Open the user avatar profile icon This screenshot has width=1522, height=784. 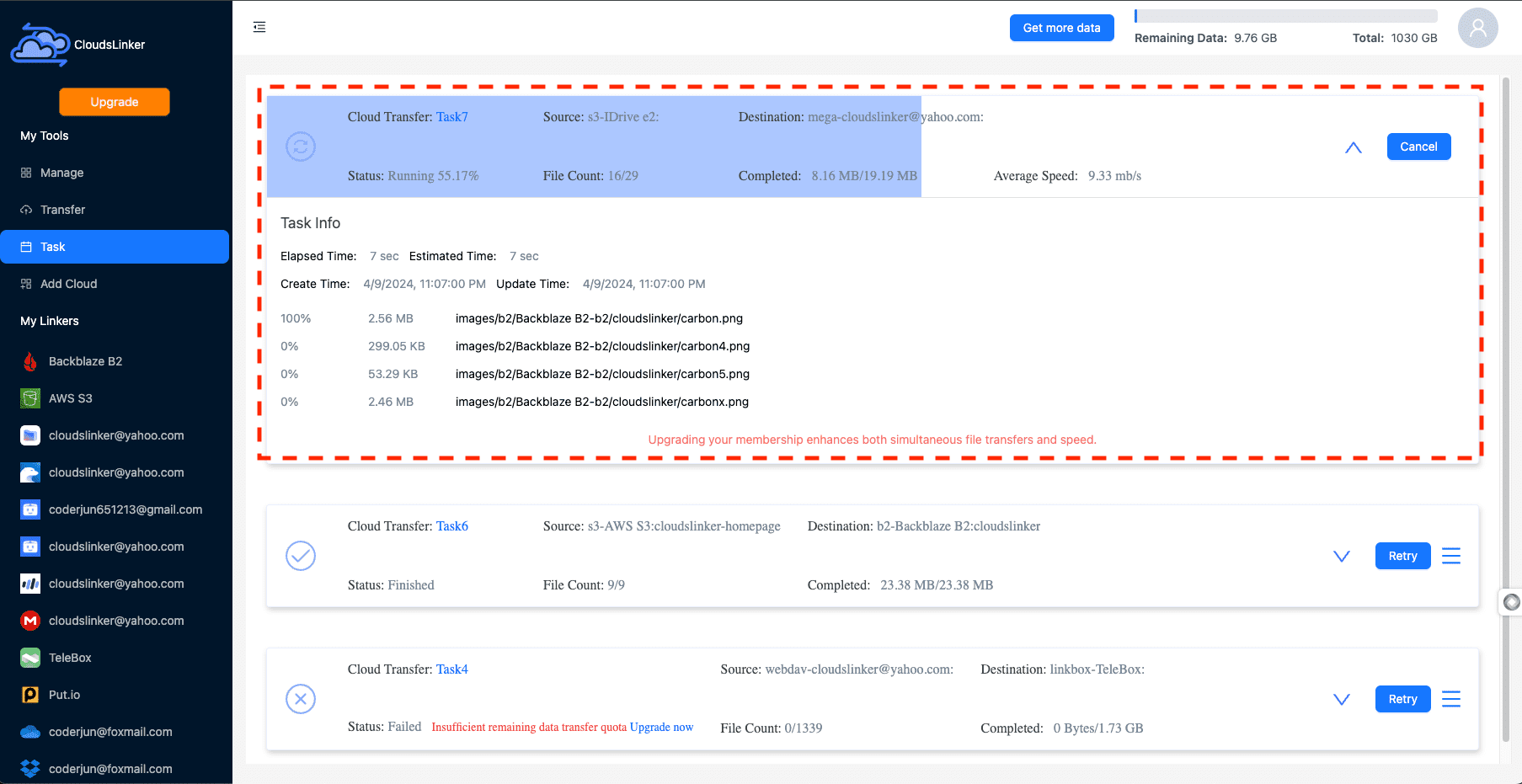click(1477, 28)
